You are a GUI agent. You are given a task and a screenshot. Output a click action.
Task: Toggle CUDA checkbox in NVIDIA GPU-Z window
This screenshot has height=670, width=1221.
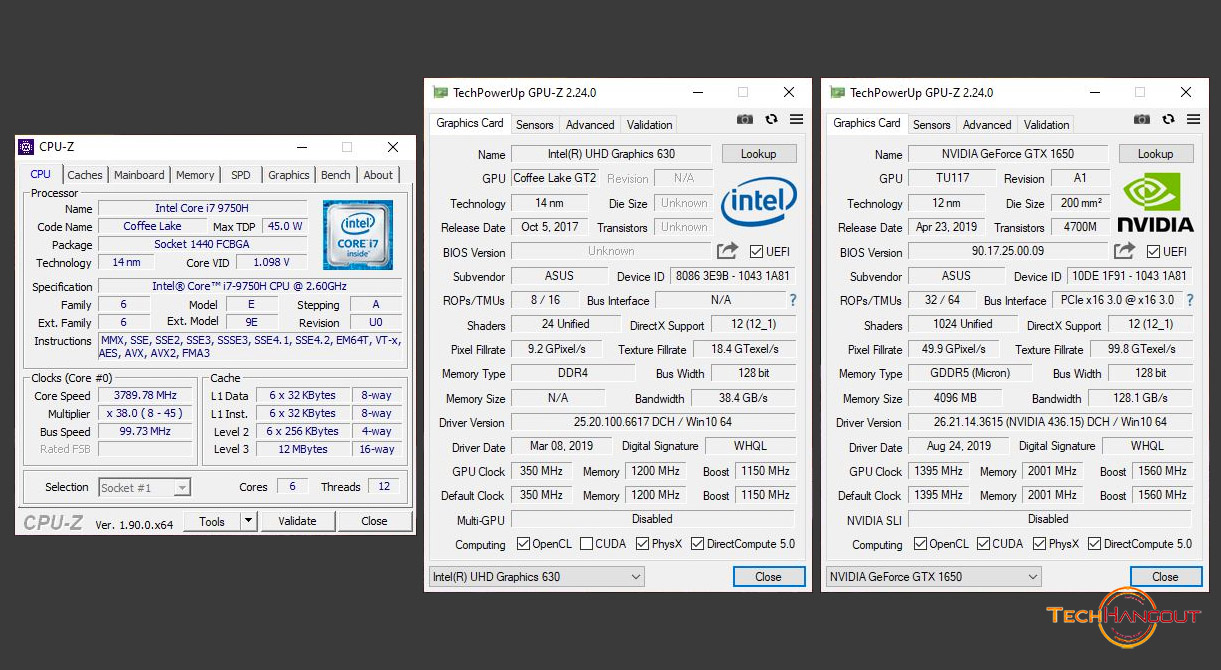pyautogui.click(x=984, y=544)
